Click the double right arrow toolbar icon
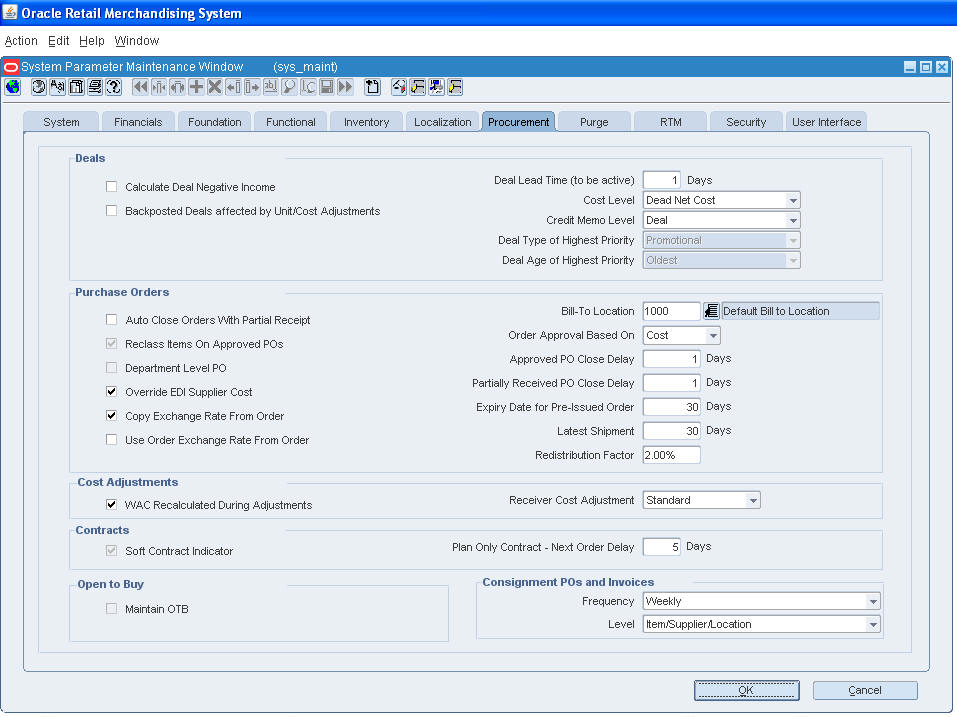The height and width of the screenshot is (717, 957). point(345,87)
